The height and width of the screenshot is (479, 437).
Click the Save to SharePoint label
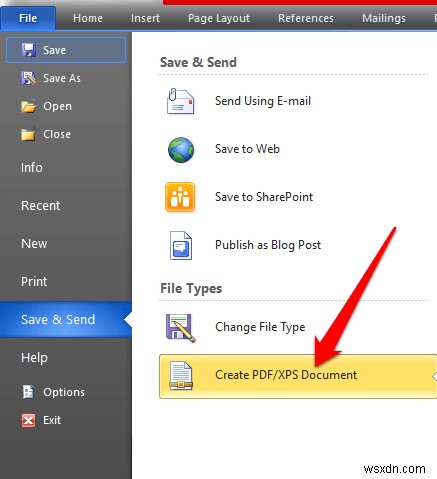click(x=264, y=197)
